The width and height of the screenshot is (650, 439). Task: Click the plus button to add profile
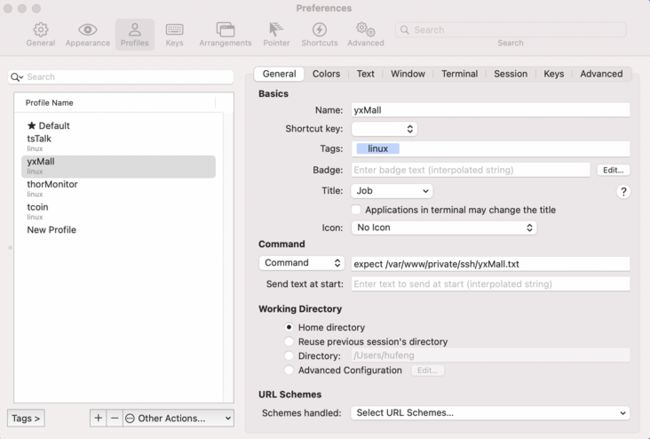tap(98, 418)
